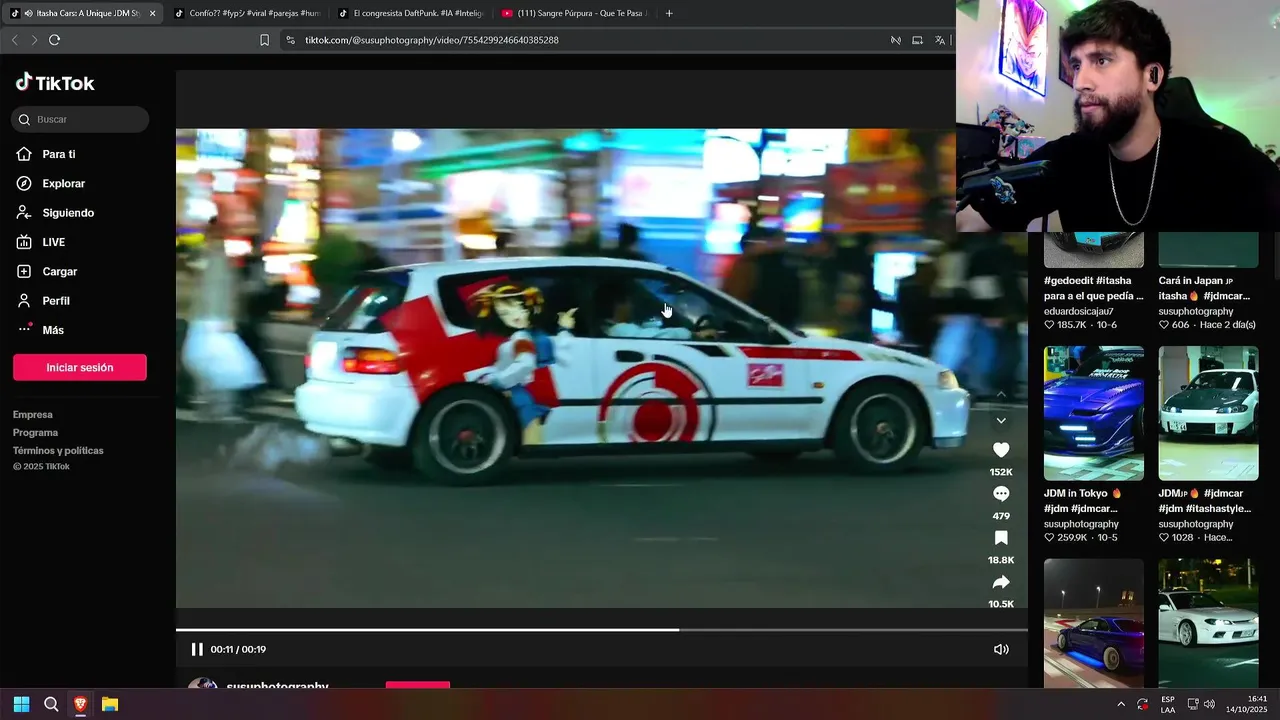
Task: Open eduardosicajau7 profile link
Action: click(x=1079, y=311)
